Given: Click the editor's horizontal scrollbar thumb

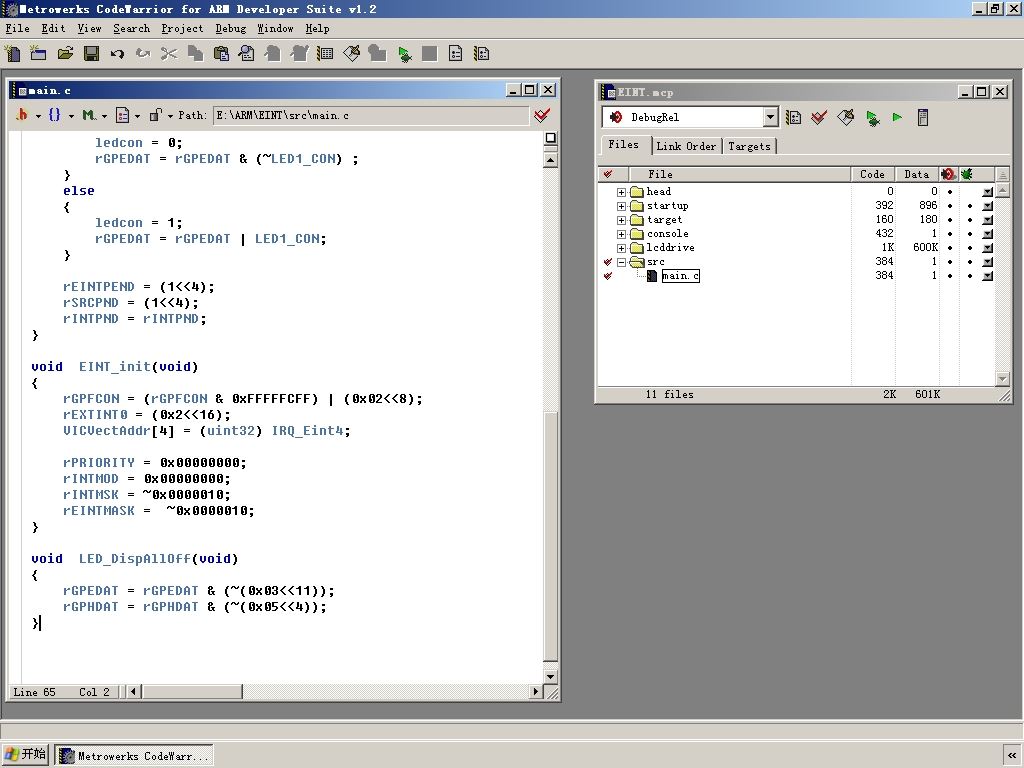Looking at the screenshot, I should click(x=193, y=692).
